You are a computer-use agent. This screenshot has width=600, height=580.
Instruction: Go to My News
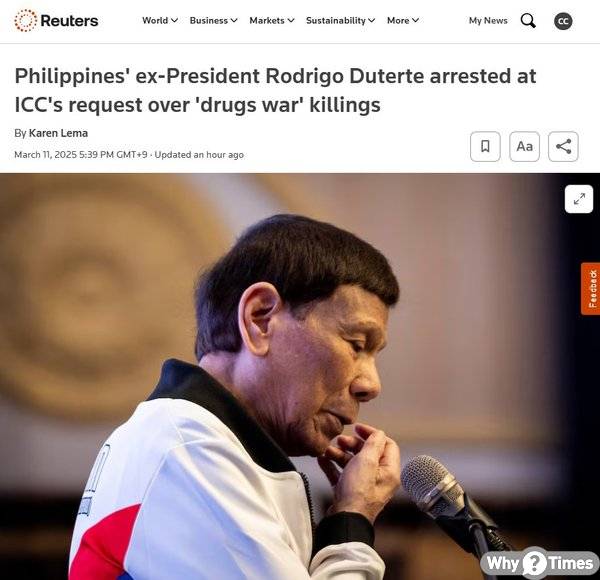tap(488, 21)
